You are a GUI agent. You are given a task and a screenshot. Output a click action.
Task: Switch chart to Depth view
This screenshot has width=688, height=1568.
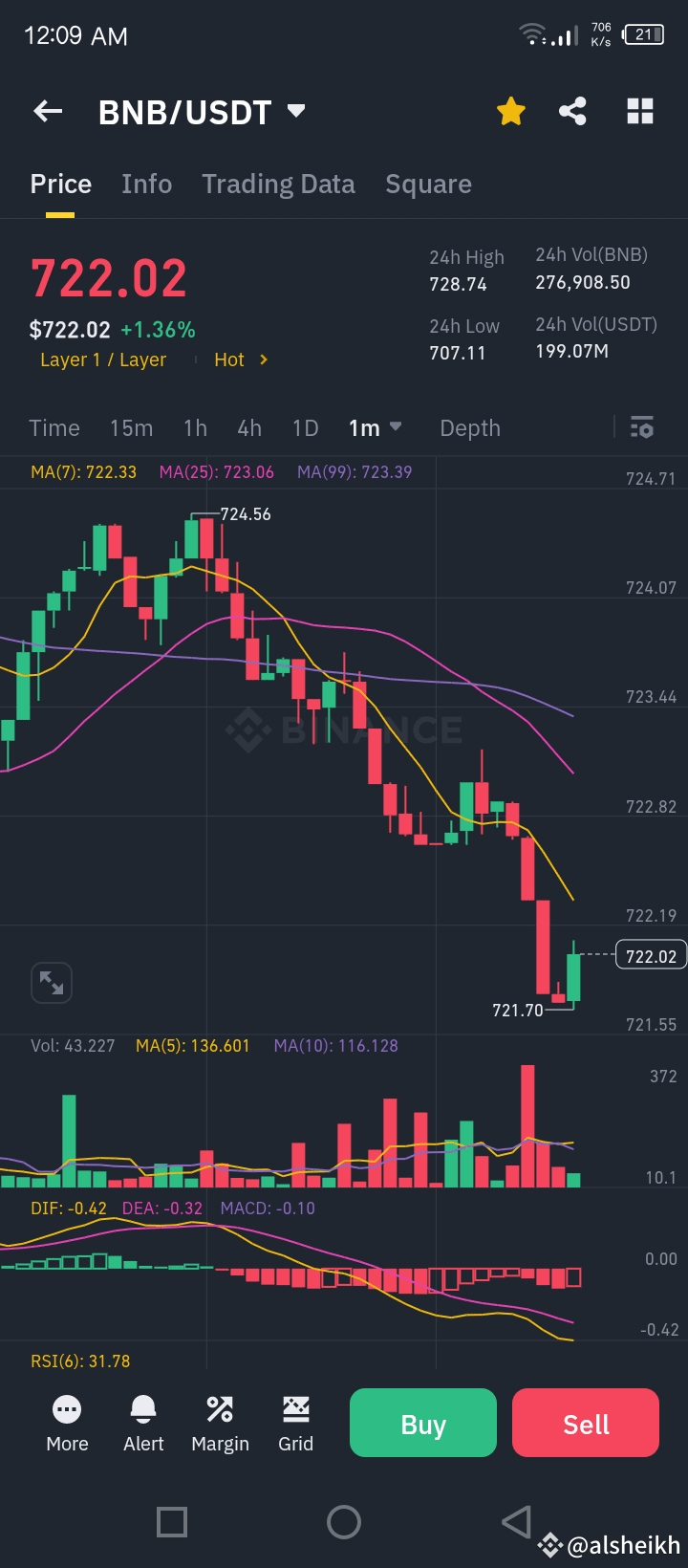tap(469, 427)
